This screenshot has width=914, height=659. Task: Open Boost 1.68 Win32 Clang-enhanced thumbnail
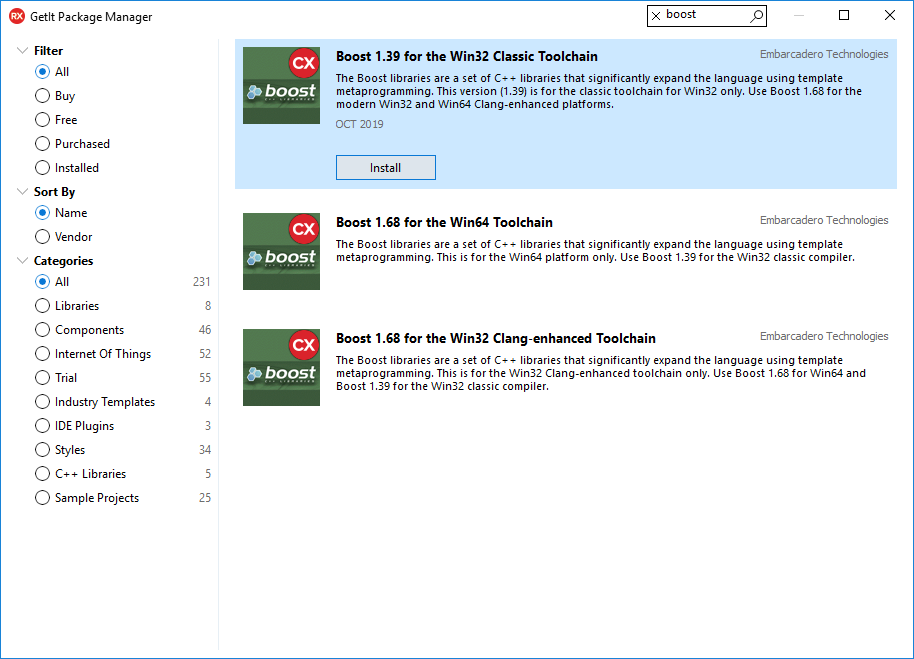pyautogui.click(x=281, y=367)
